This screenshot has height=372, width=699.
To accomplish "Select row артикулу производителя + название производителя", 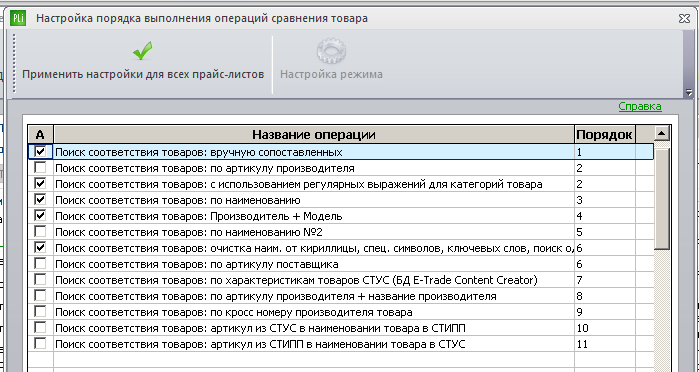I will coord(275,296).
